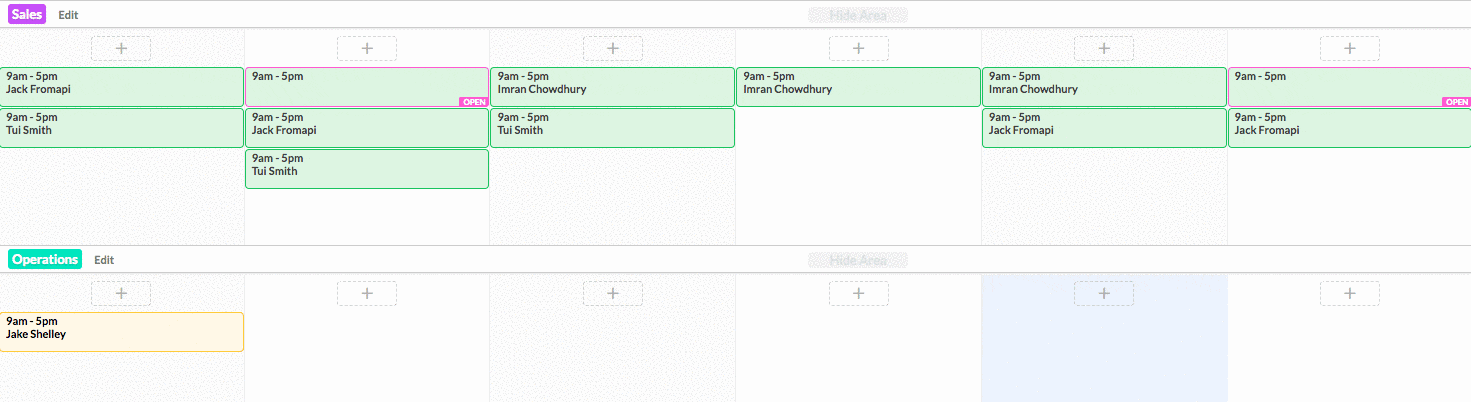Screen dimensions: 1471x402
Task: Add a Sales shift in the fourth column
Action: (859, 48)
